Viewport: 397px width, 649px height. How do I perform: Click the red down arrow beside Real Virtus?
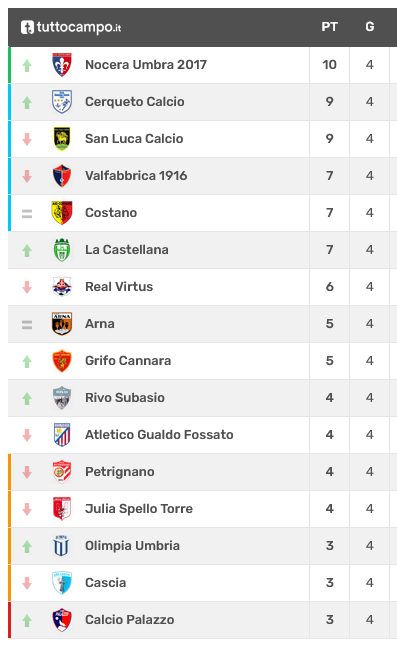click(x=27, y=287)
